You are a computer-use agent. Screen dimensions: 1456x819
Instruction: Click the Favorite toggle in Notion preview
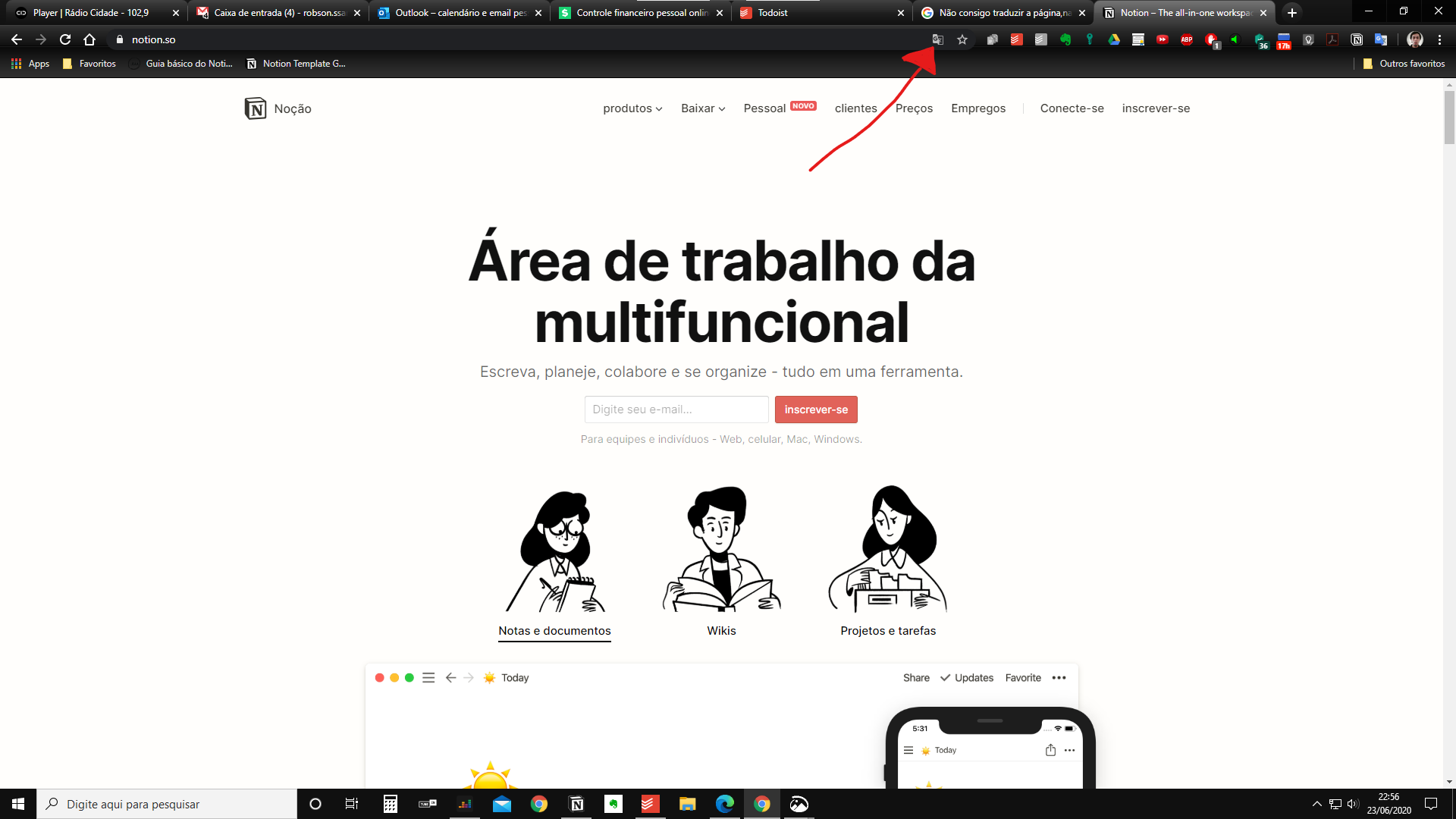1023,677
